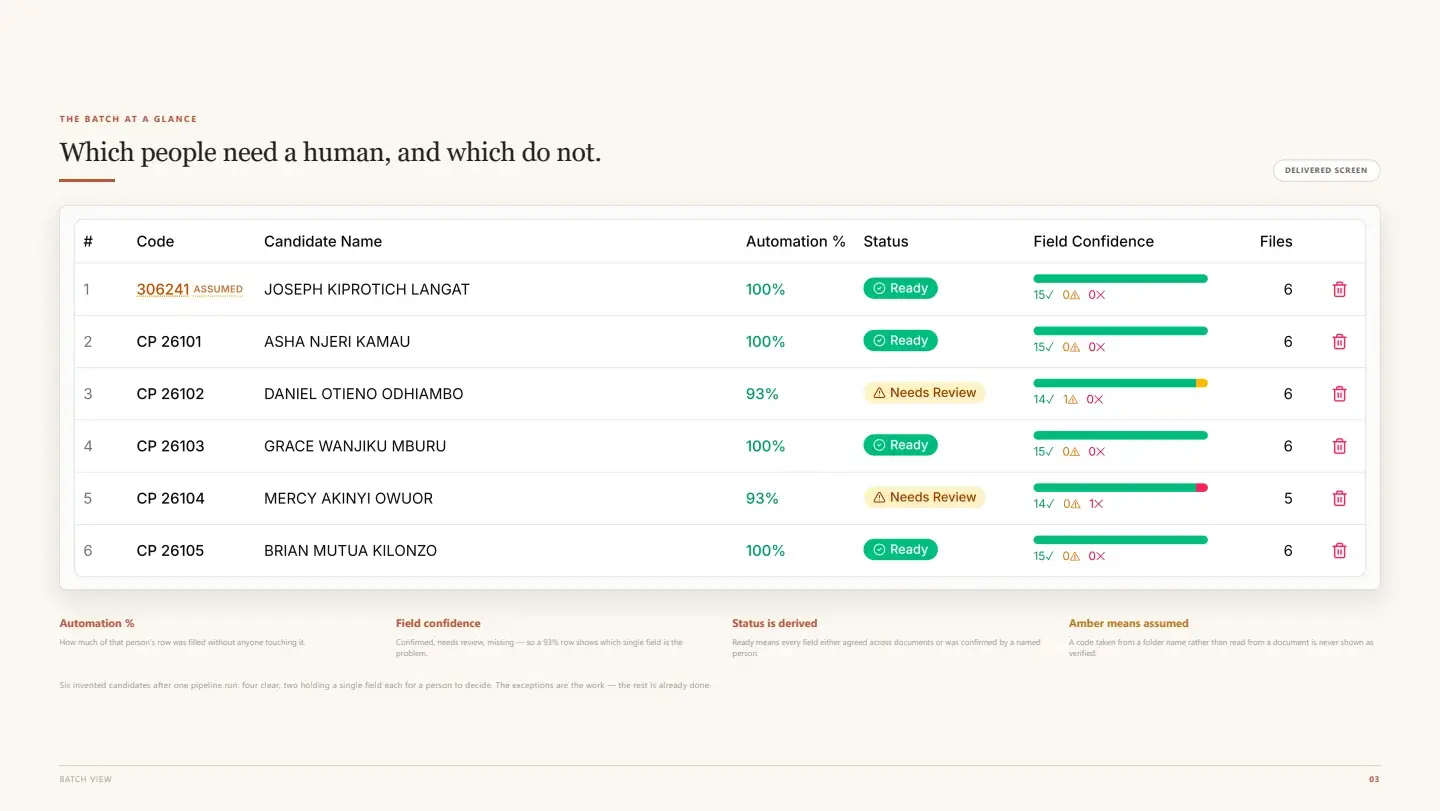Click the 93% automation value for Daniel
Screen dimensions: 1440x811
point(762,394)
